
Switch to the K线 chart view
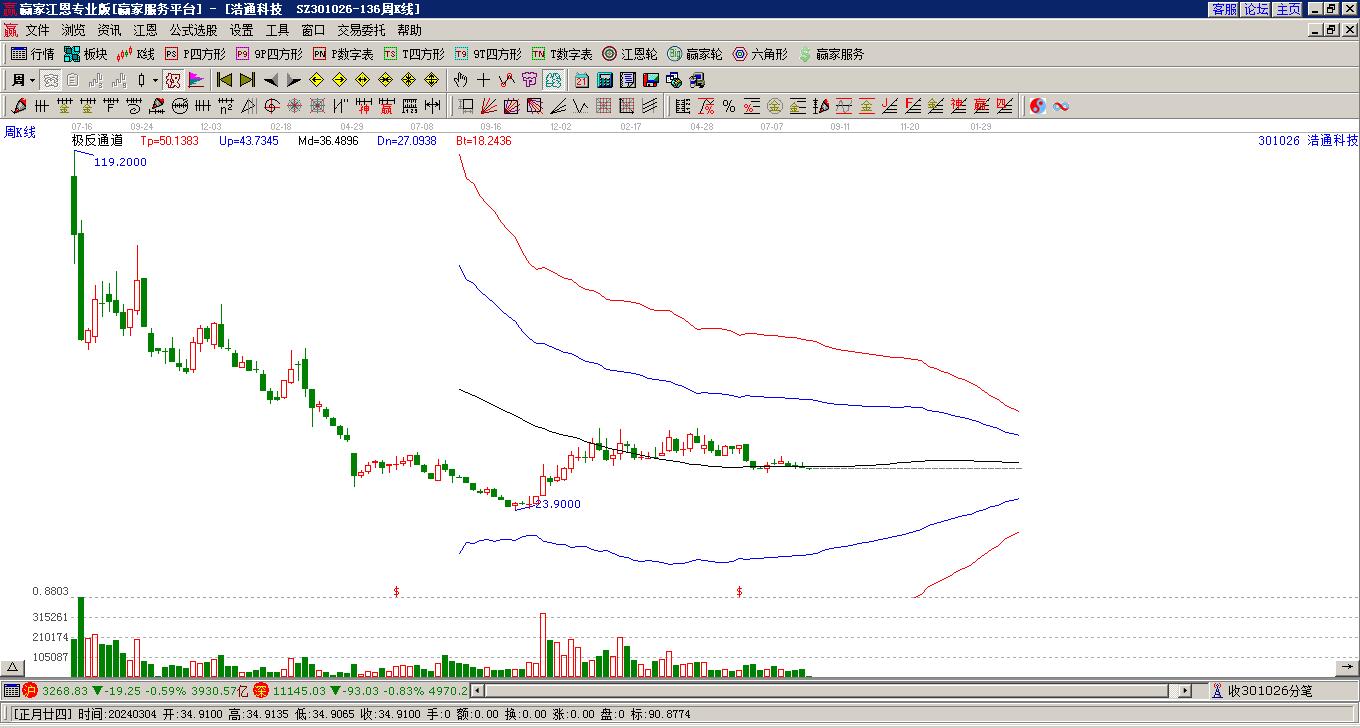[136, 54]
